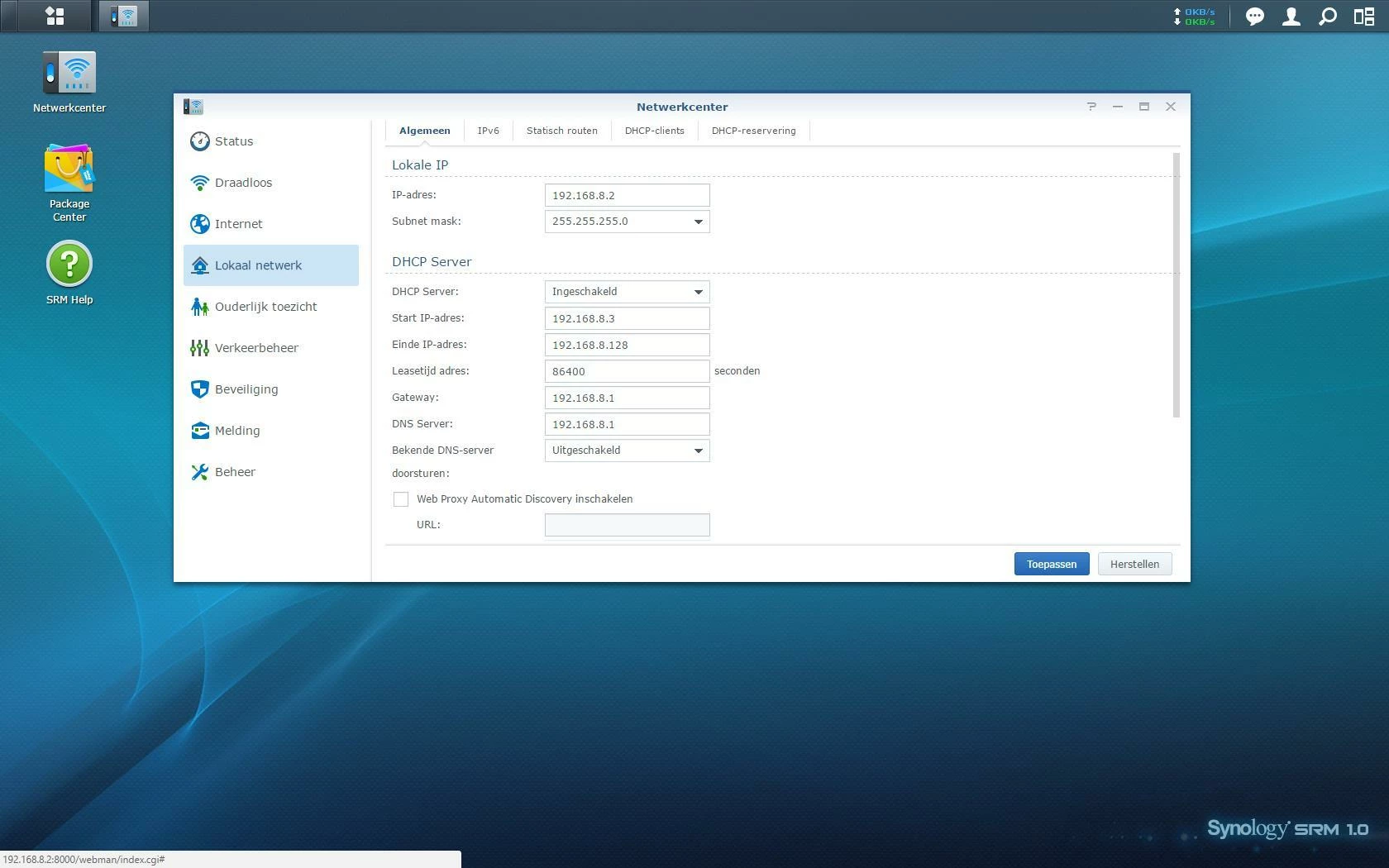Image resolution: width=1389 pixels, height=868 pixels.
Task: Click the URL input field
Action: point(628,525)
